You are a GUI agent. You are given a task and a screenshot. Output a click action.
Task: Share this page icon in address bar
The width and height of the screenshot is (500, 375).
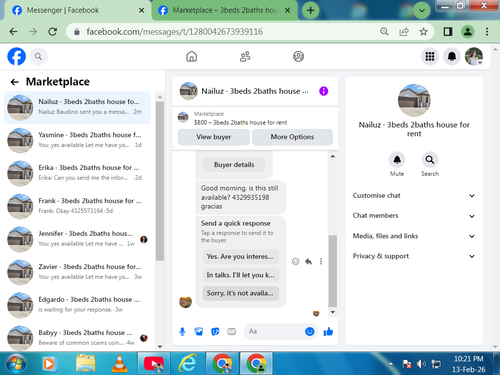404,32
